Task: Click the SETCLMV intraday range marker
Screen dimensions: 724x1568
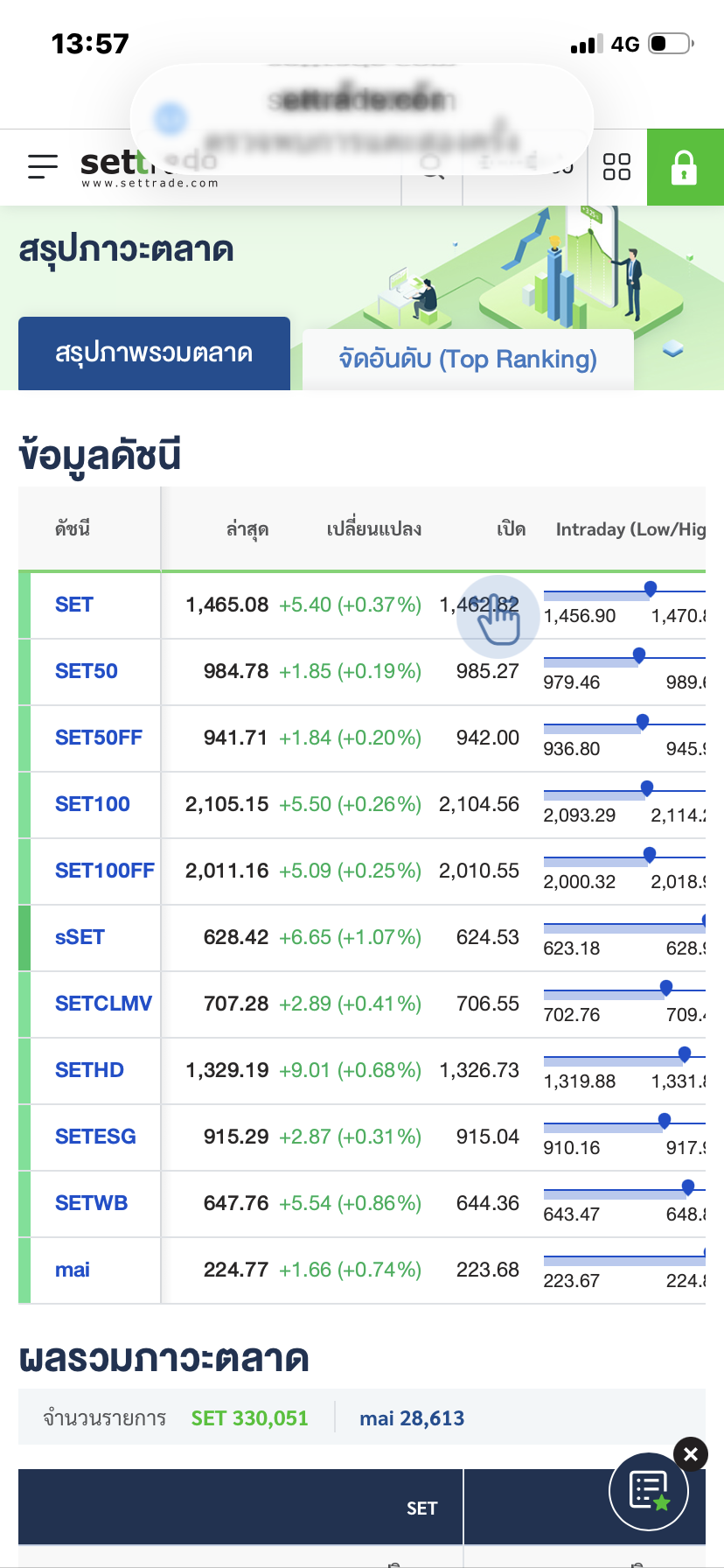Action: [666, 988]
